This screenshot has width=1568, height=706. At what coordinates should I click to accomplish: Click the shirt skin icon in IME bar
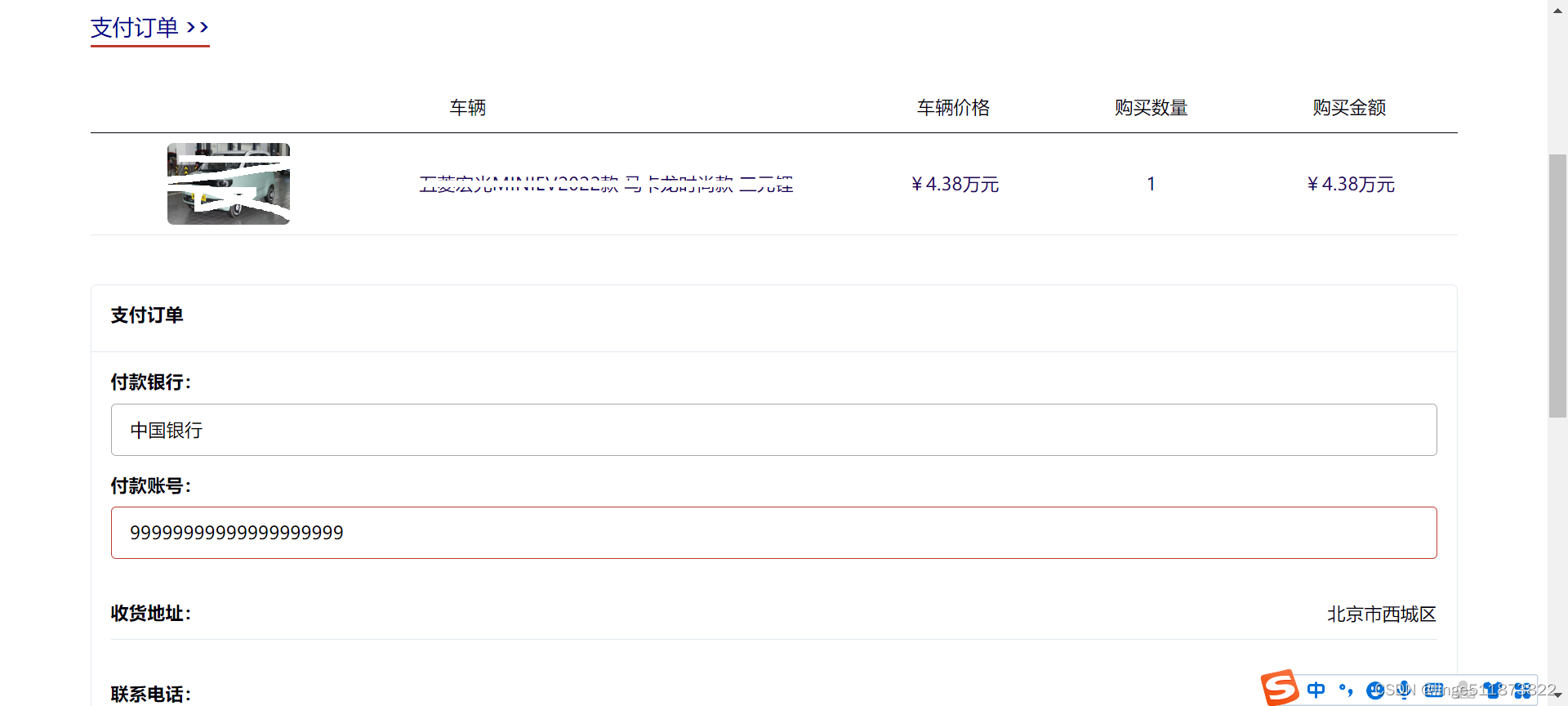tap(1493, 690)
